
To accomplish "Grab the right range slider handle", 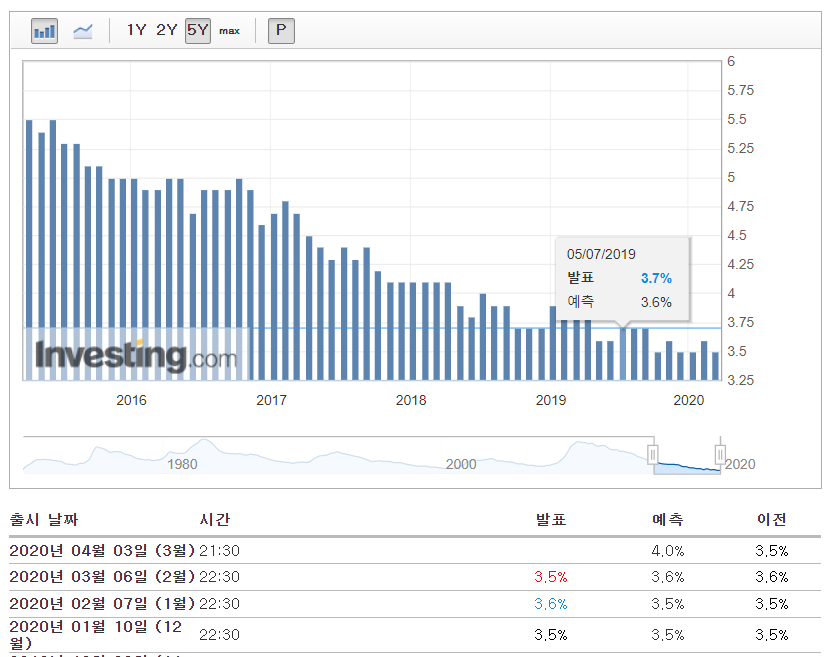I will pyautogui.click(x=720, y=454).
